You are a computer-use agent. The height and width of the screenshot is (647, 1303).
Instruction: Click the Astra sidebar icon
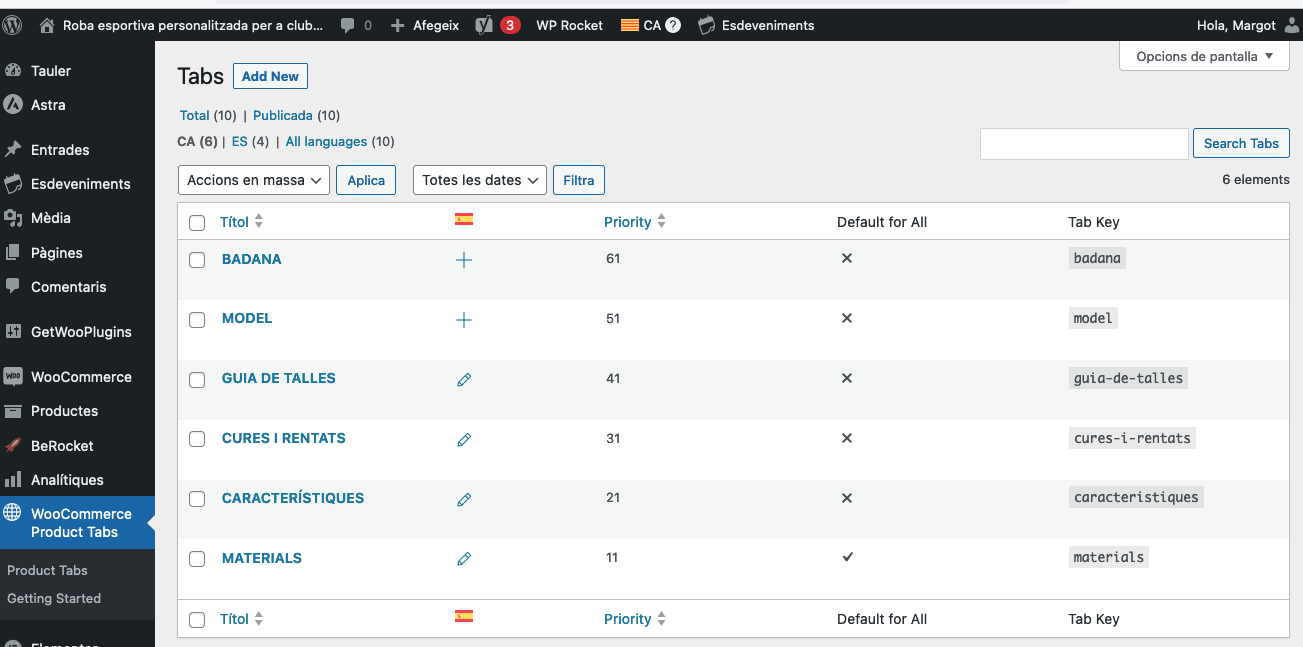click(x=13, y=104)
